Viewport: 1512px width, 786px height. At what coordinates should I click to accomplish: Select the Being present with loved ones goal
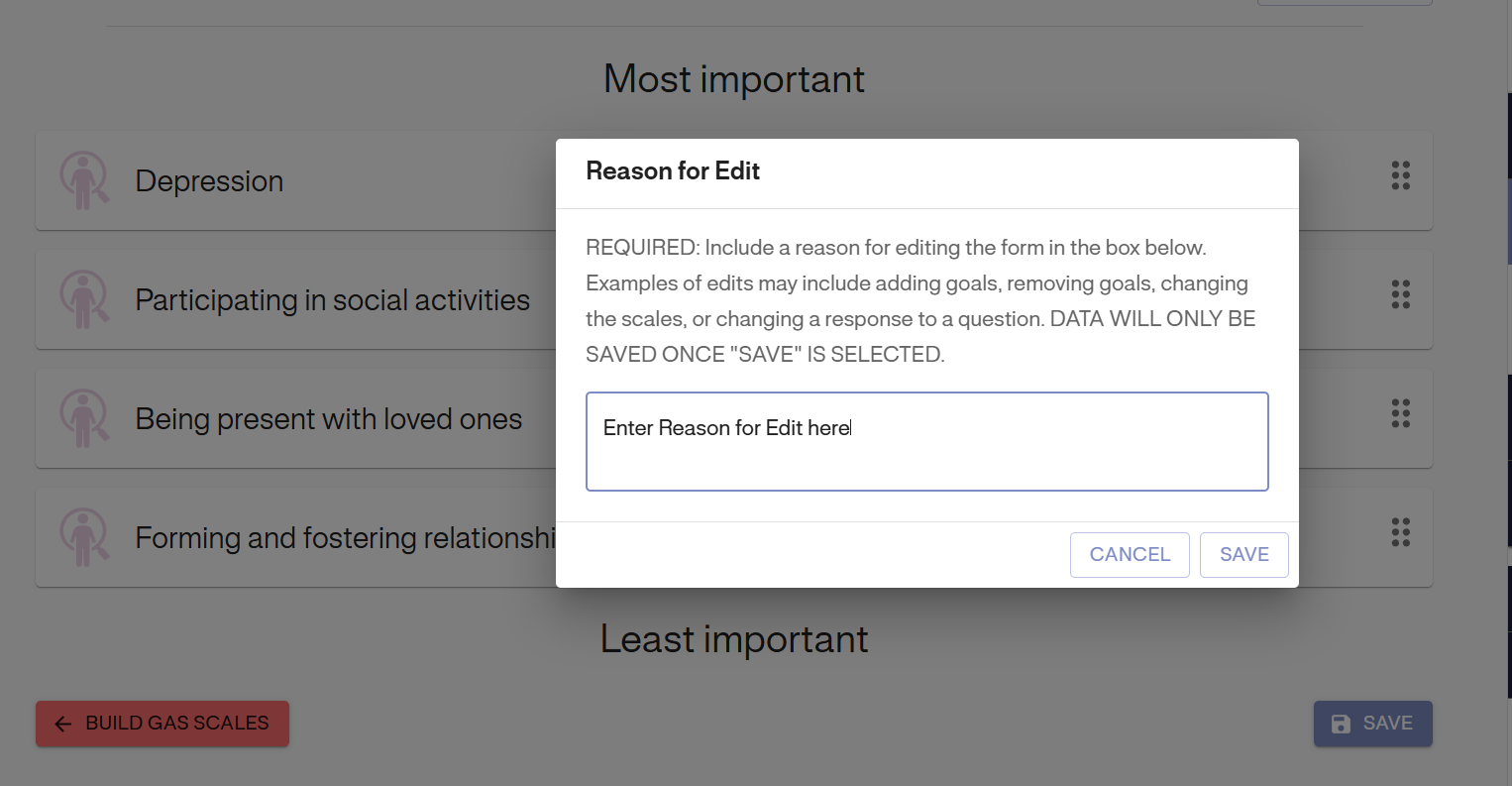point(328,419)
